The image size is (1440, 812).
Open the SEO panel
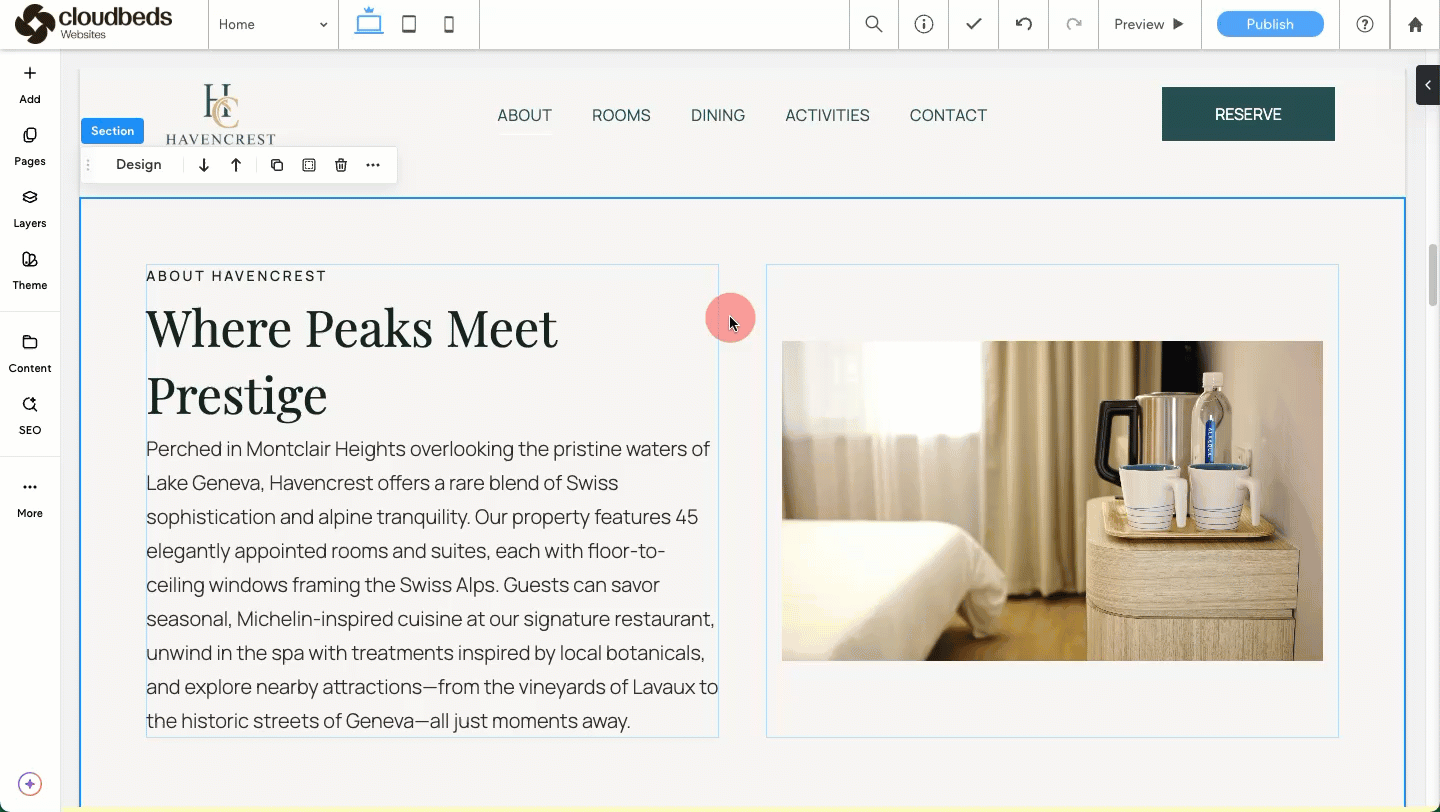click(30, 415)
